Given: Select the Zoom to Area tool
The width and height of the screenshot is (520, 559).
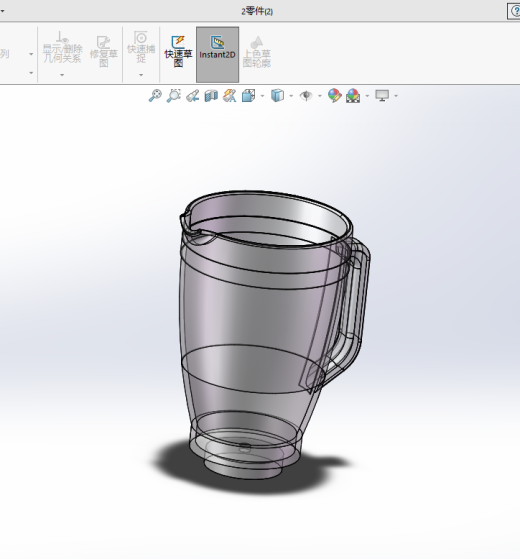Looking at the screenshot, I should tap(174, 96).
